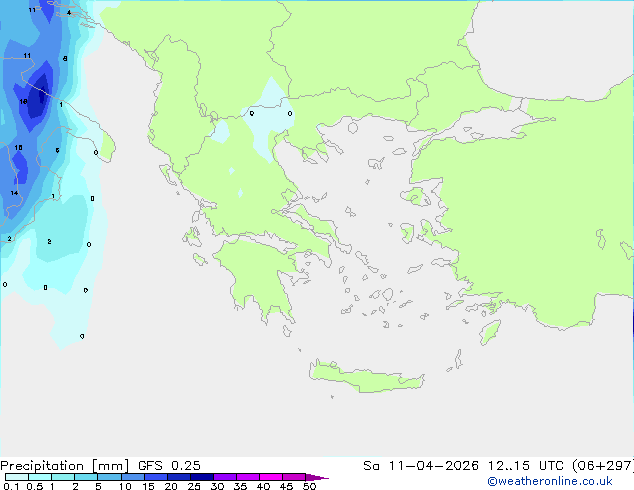Click the 'Sa 11-04-2026' date text

click(x=421, y=466)
